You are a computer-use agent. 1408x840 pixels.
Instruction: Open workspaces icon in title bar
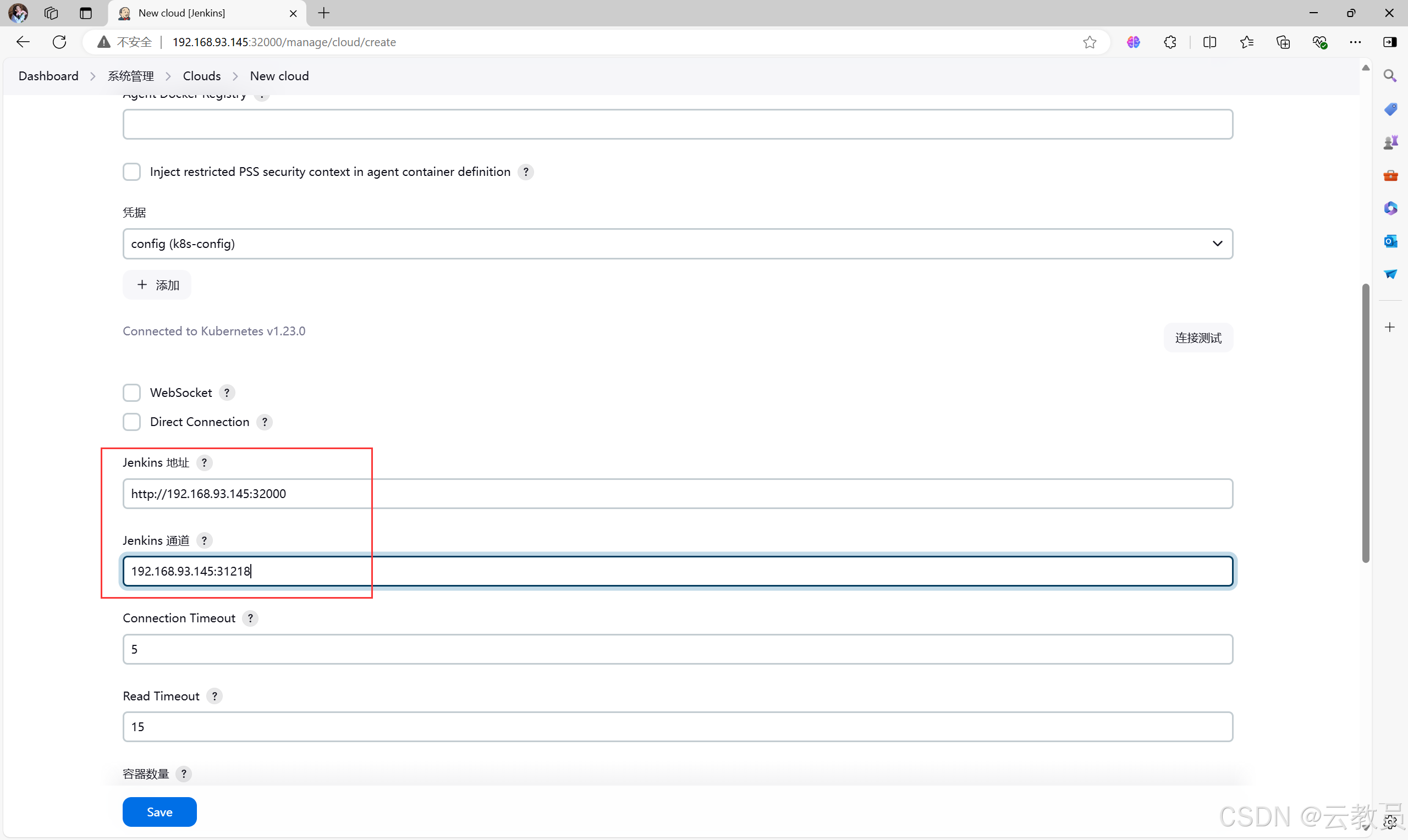point(51,13)
